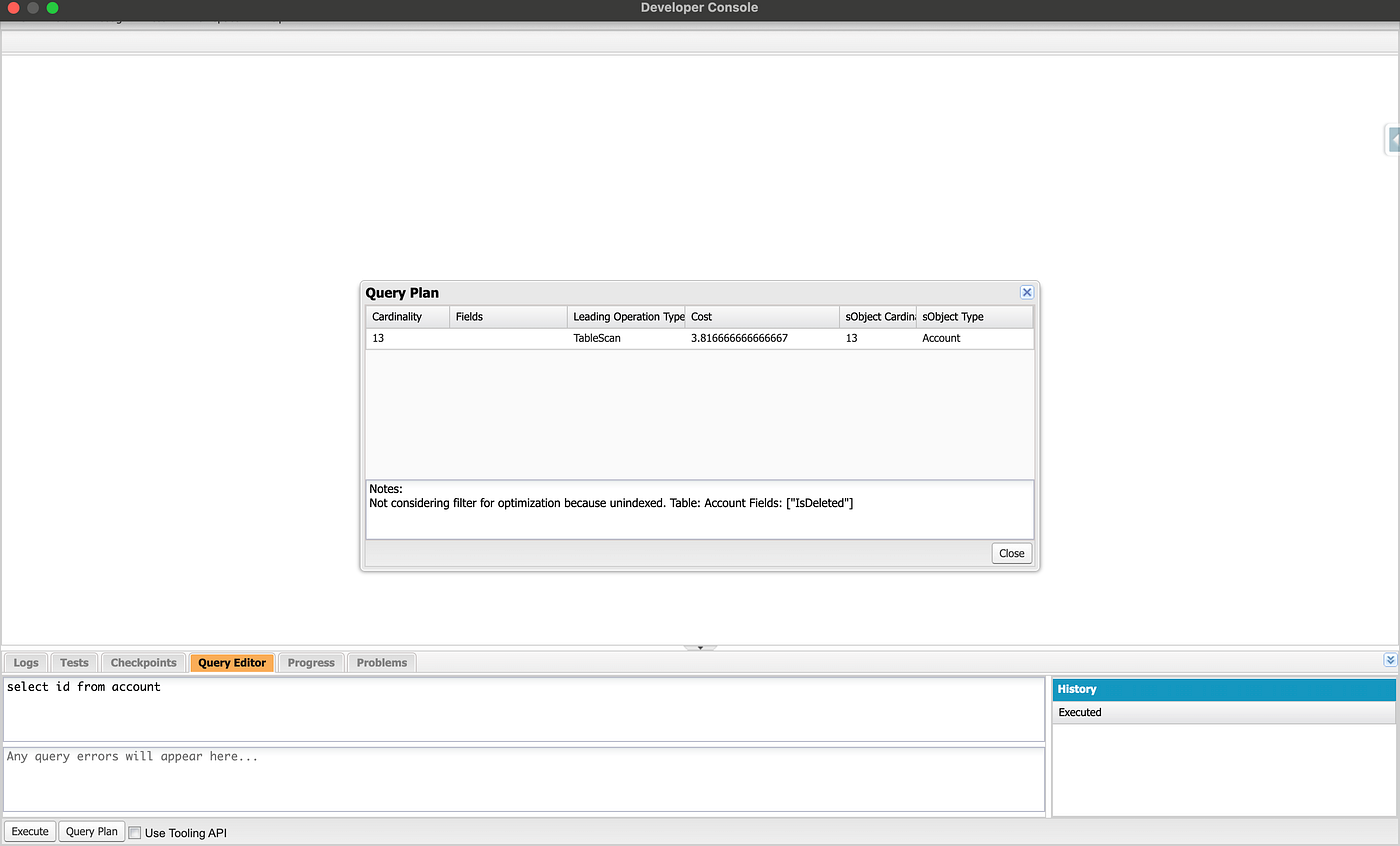Collapse the bottom panel with double-chevron icon
Image resolution: width=1400 pixels, height=846 pixels.
pyautogui.click(x=1390, y=660)
